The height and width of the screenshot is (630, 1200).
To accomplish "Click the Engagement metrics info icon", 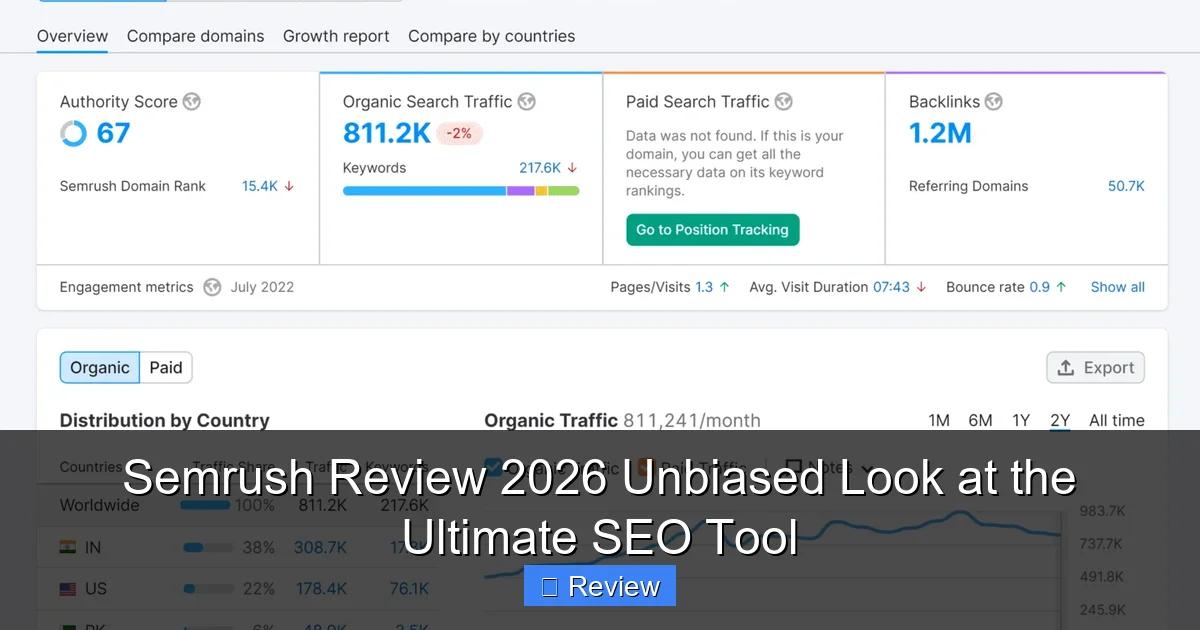I will click(x=212, y=287).
